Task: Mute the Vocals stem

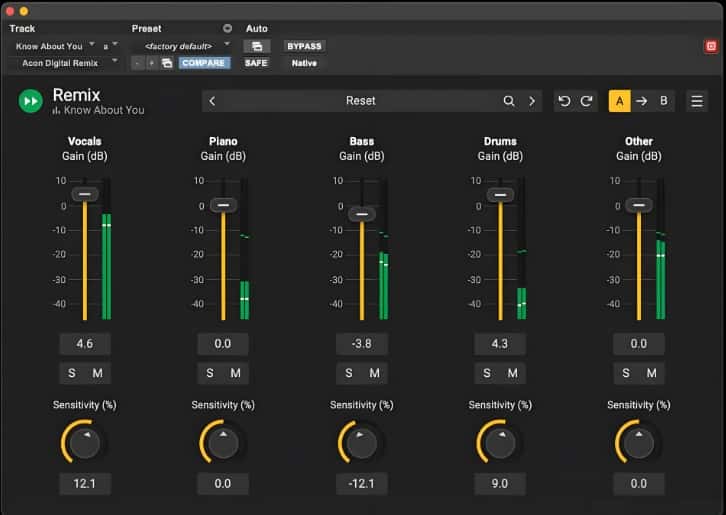Action: pyautogui.click(x=97, y=373)
